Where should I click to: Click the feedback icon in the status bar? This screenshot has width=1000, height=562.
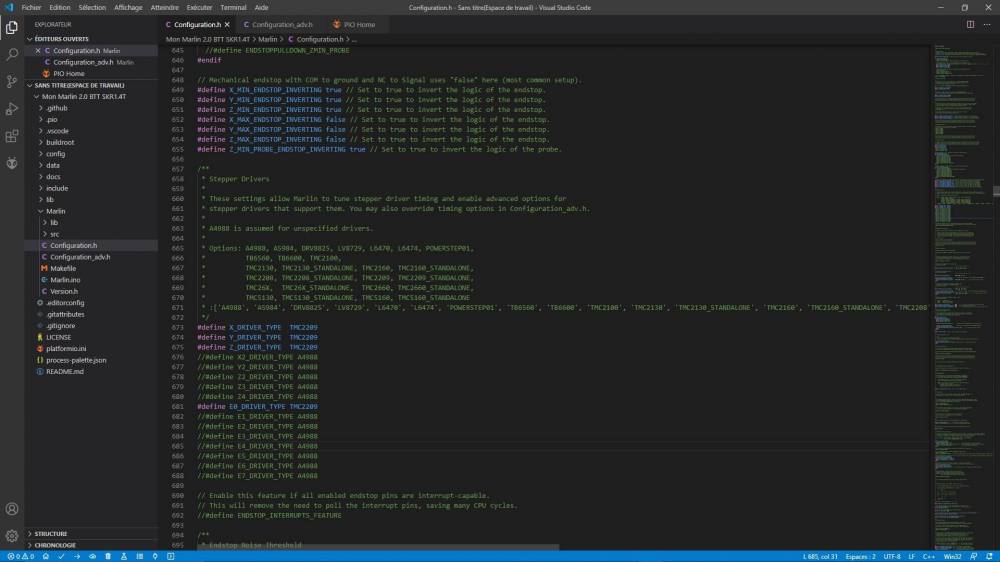(974, 556)
